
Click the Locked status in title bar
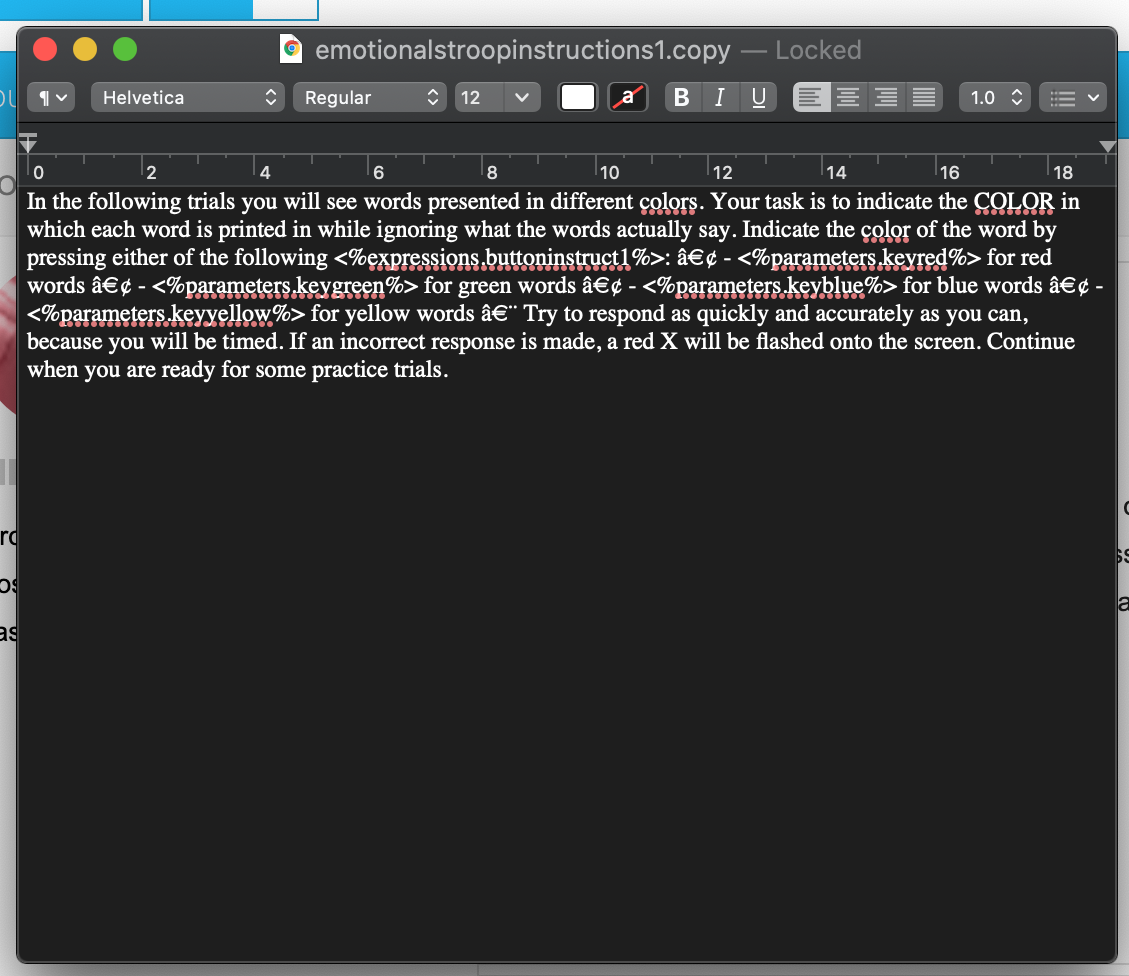pyautogui.click(x=818, y=50)
